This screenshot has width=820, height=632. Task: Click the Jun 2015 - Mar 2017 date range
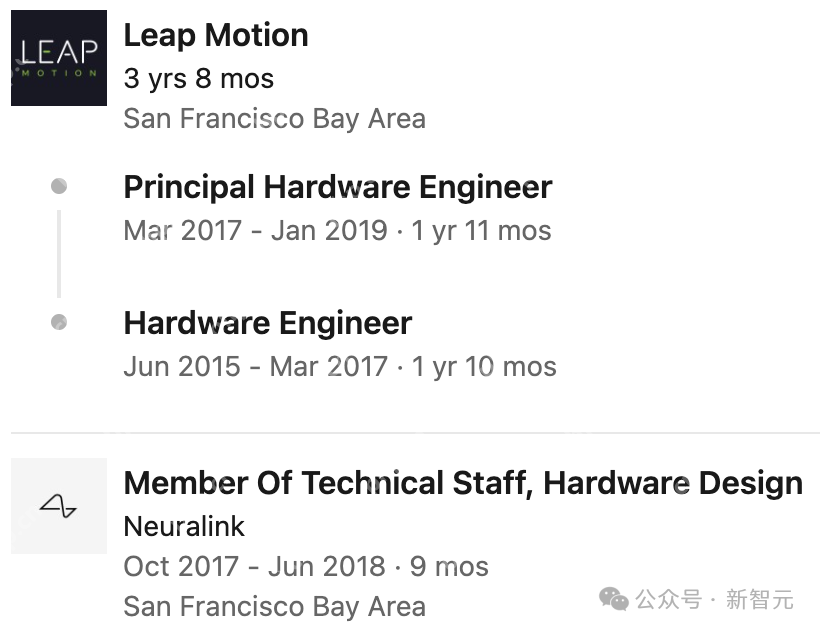pyautogui.click(x=255, y=366)
